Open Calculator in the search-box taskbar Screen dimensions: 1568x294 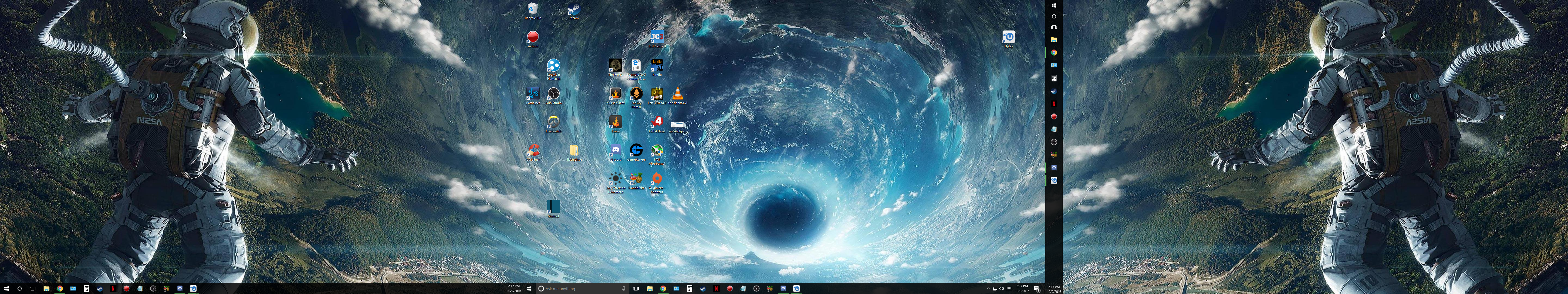pyautogui.click(x=690, y=289)
